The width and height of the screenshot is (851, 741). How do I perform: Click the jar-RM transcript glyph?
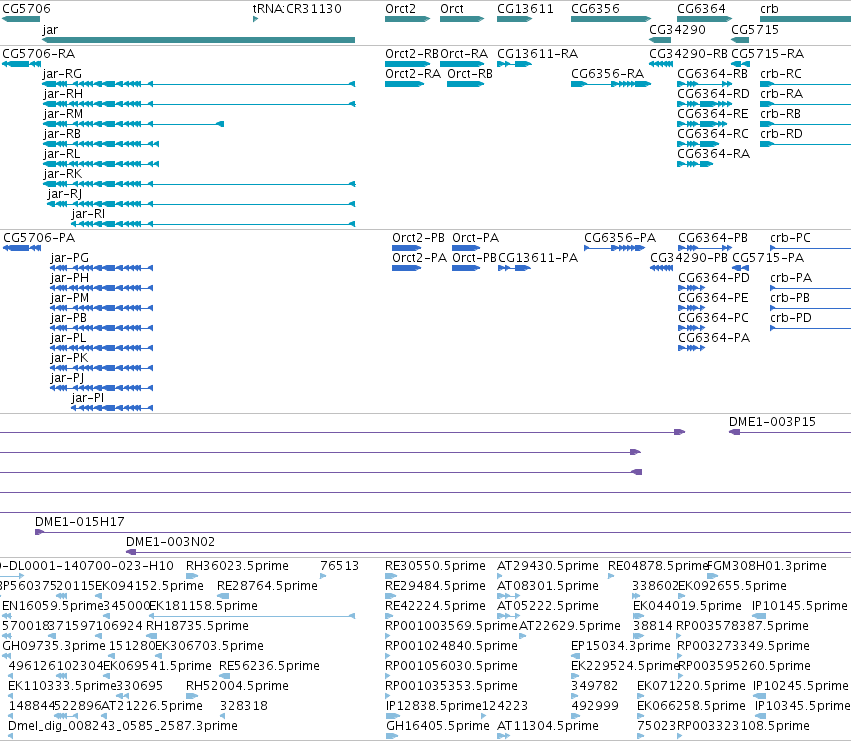134,124
